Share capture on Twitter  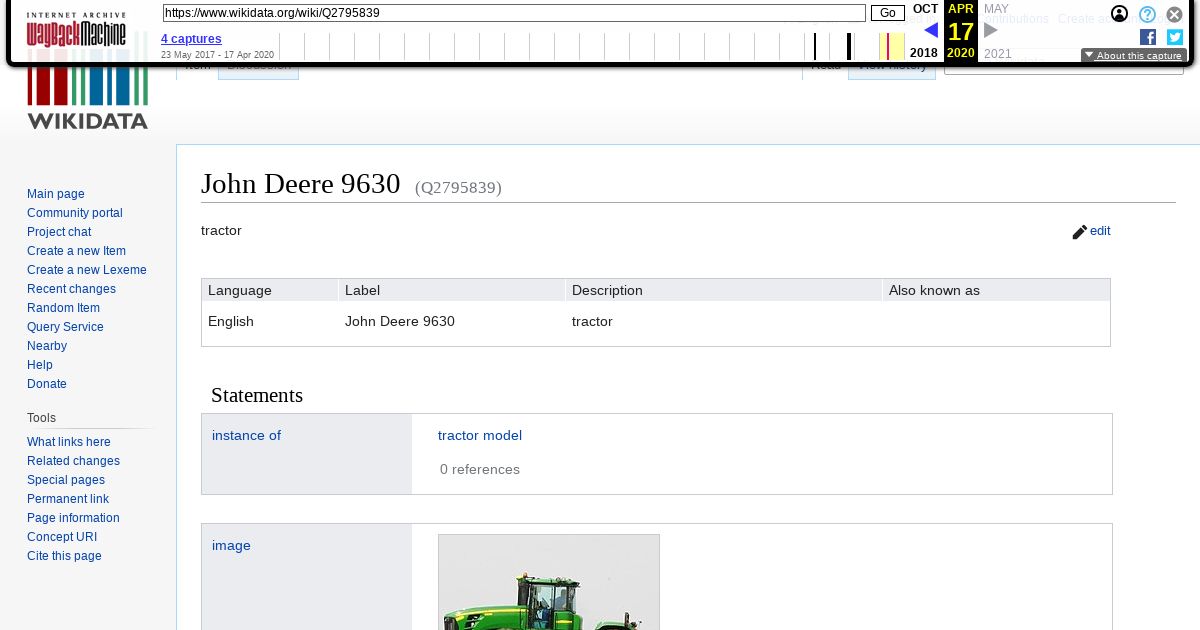point(1175,37)
